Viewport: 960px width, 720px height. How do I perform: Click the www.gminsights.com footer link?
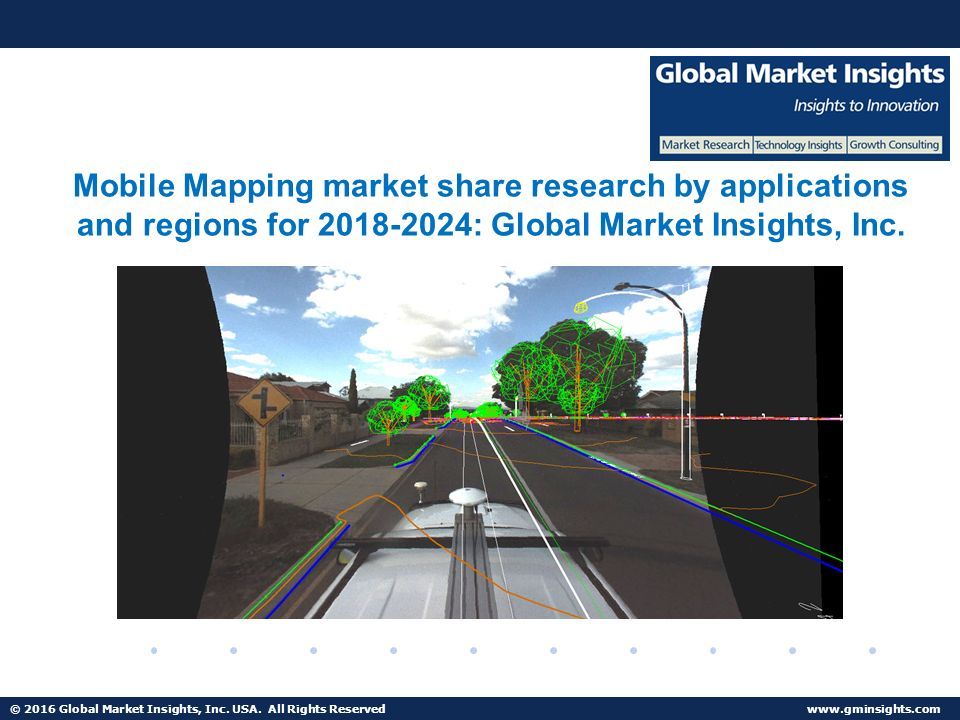874,709
